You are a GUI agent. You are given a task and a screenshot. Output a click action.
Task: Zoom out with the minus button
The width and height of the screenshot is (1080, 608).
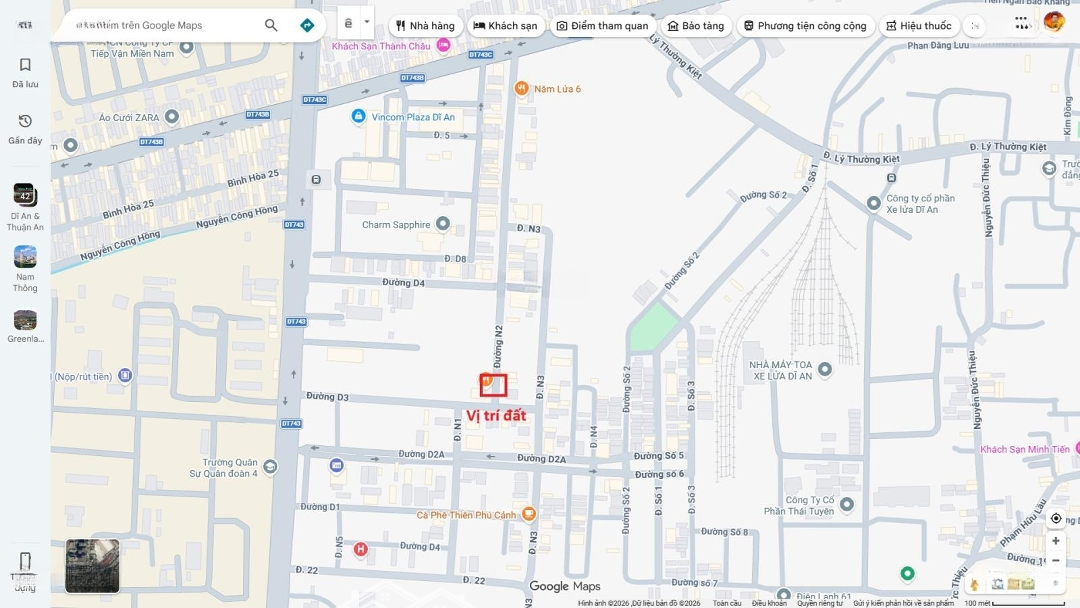1056,560
